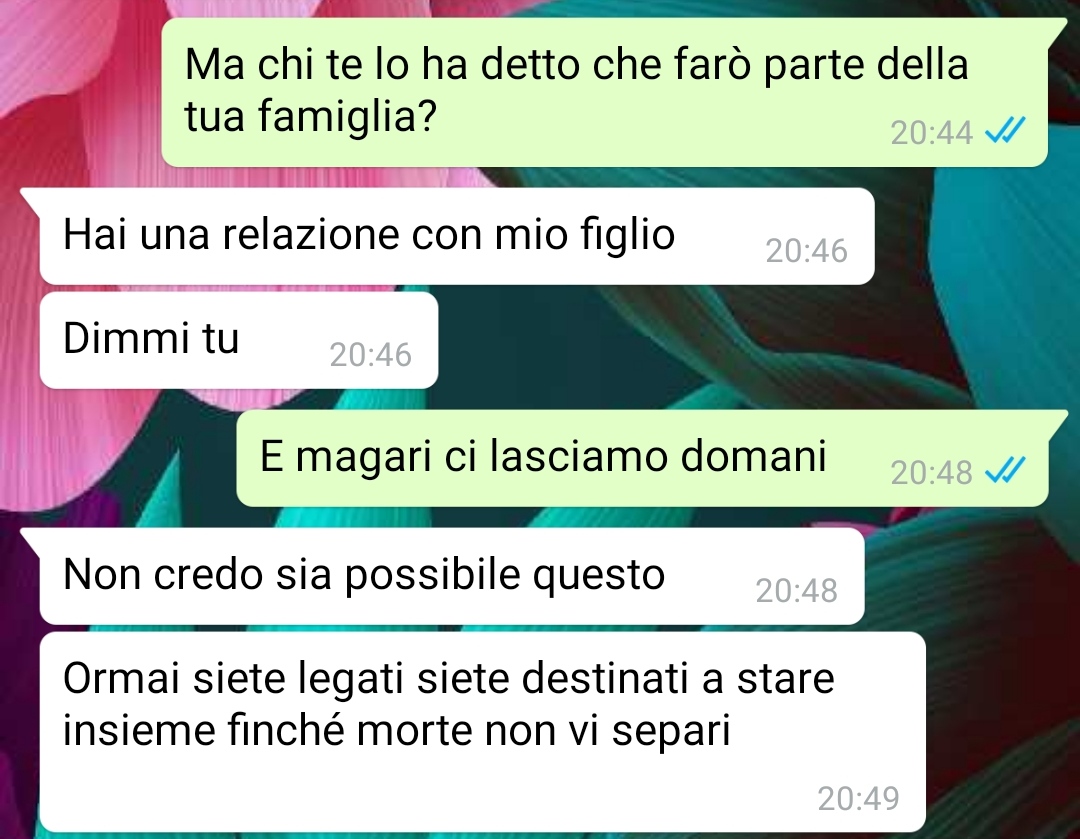Screen dimensions: 1080x839
Task: Tap the 20:48 timestamp beside 'possibile questo'
Action: [x=796, y=590]
